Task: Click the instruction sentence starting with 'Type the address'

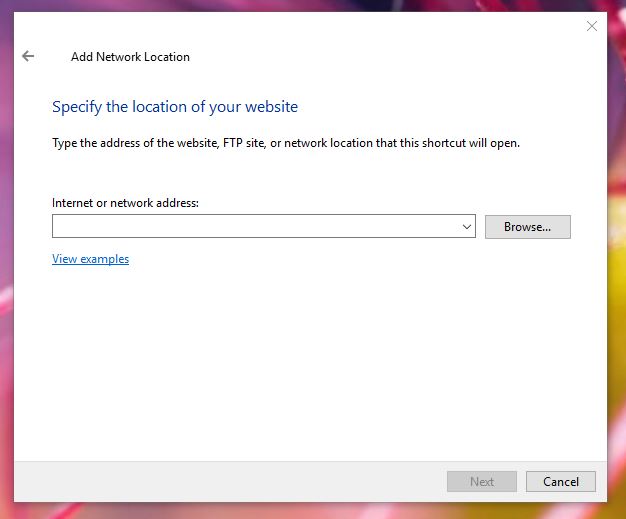Action: [285, 143]
